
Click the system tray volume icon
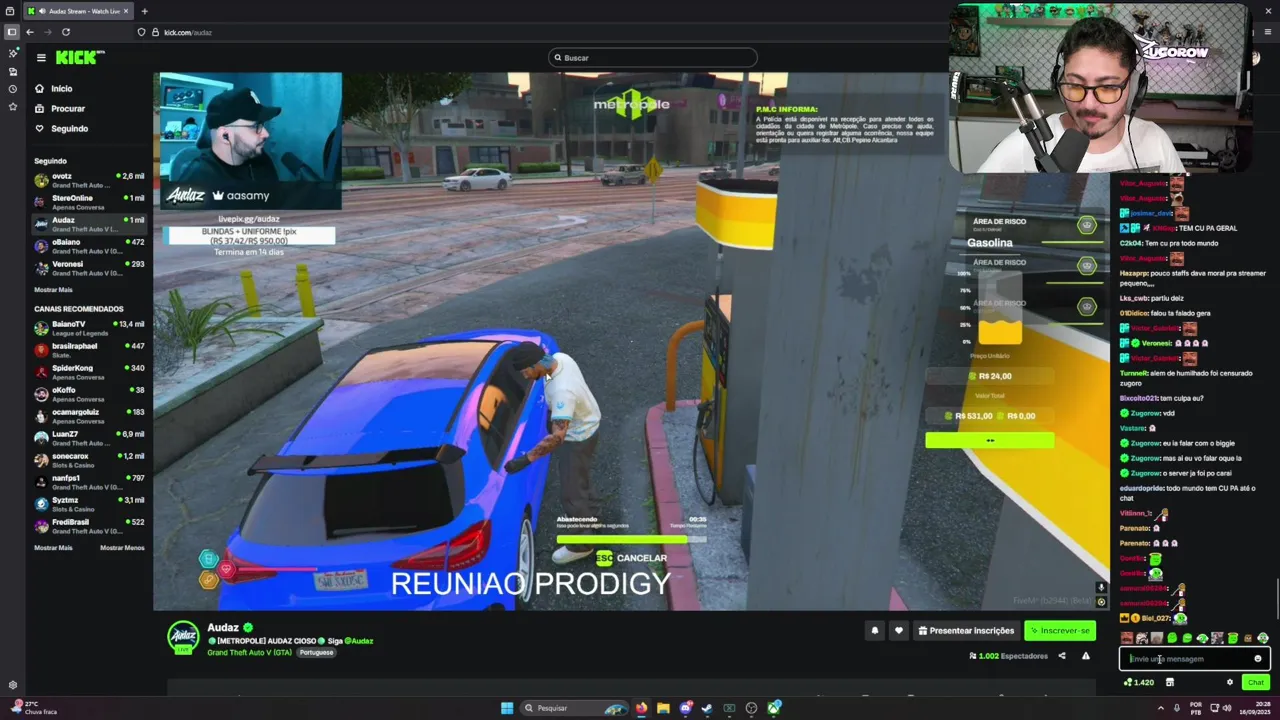(1227, 708)
